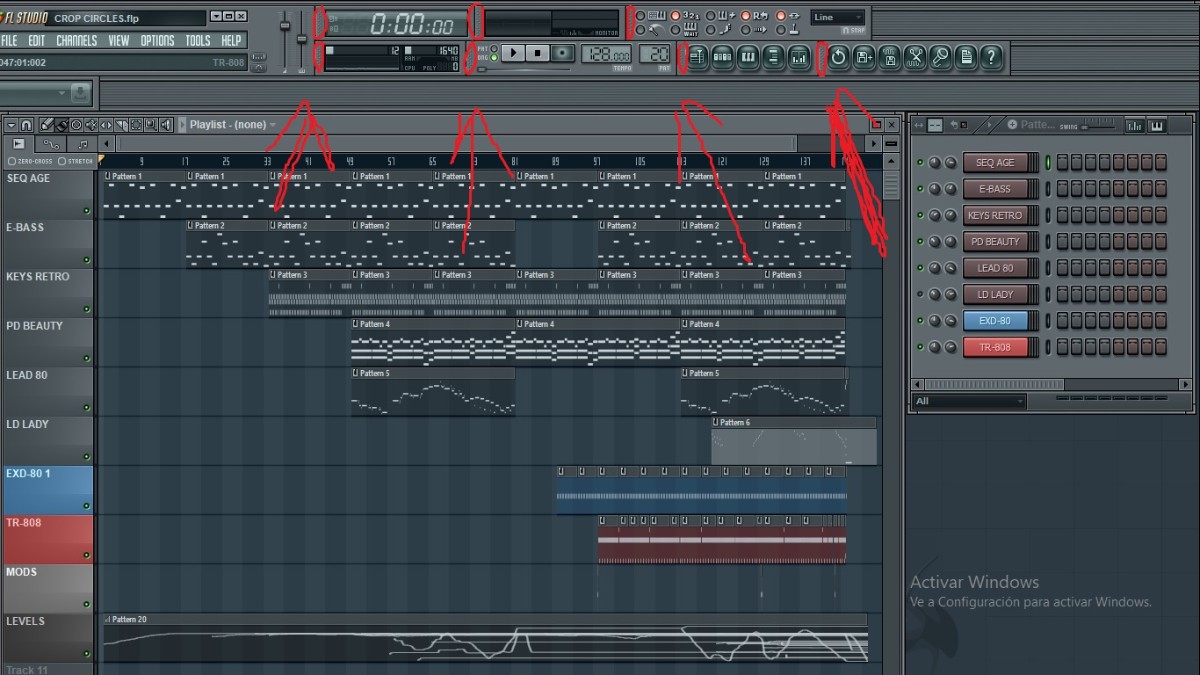Choose the Select tool in Playlist toolbar
This screenshot has width=1200, height=675.
(136, 125)
